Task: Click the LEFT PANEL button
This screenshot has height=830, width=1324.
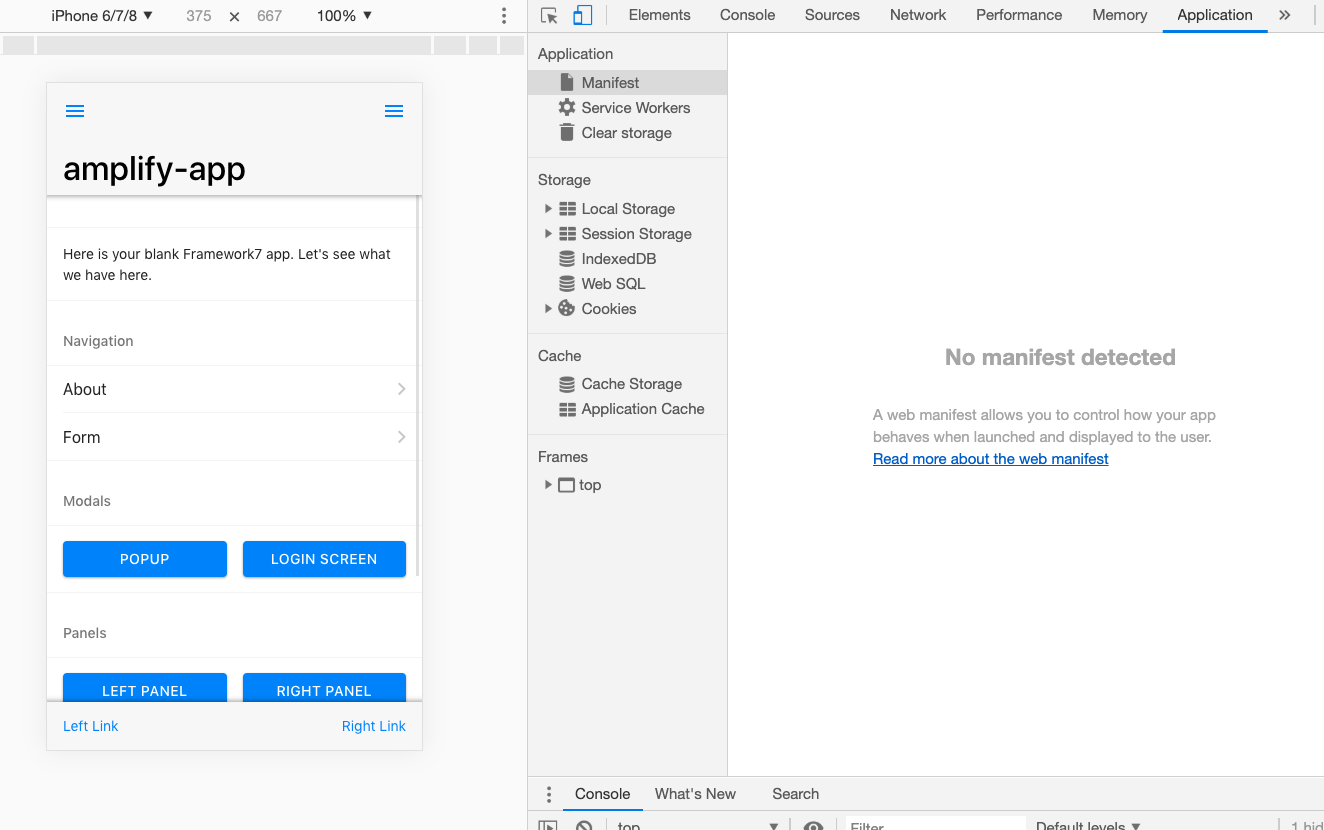Action: (145, 688)
